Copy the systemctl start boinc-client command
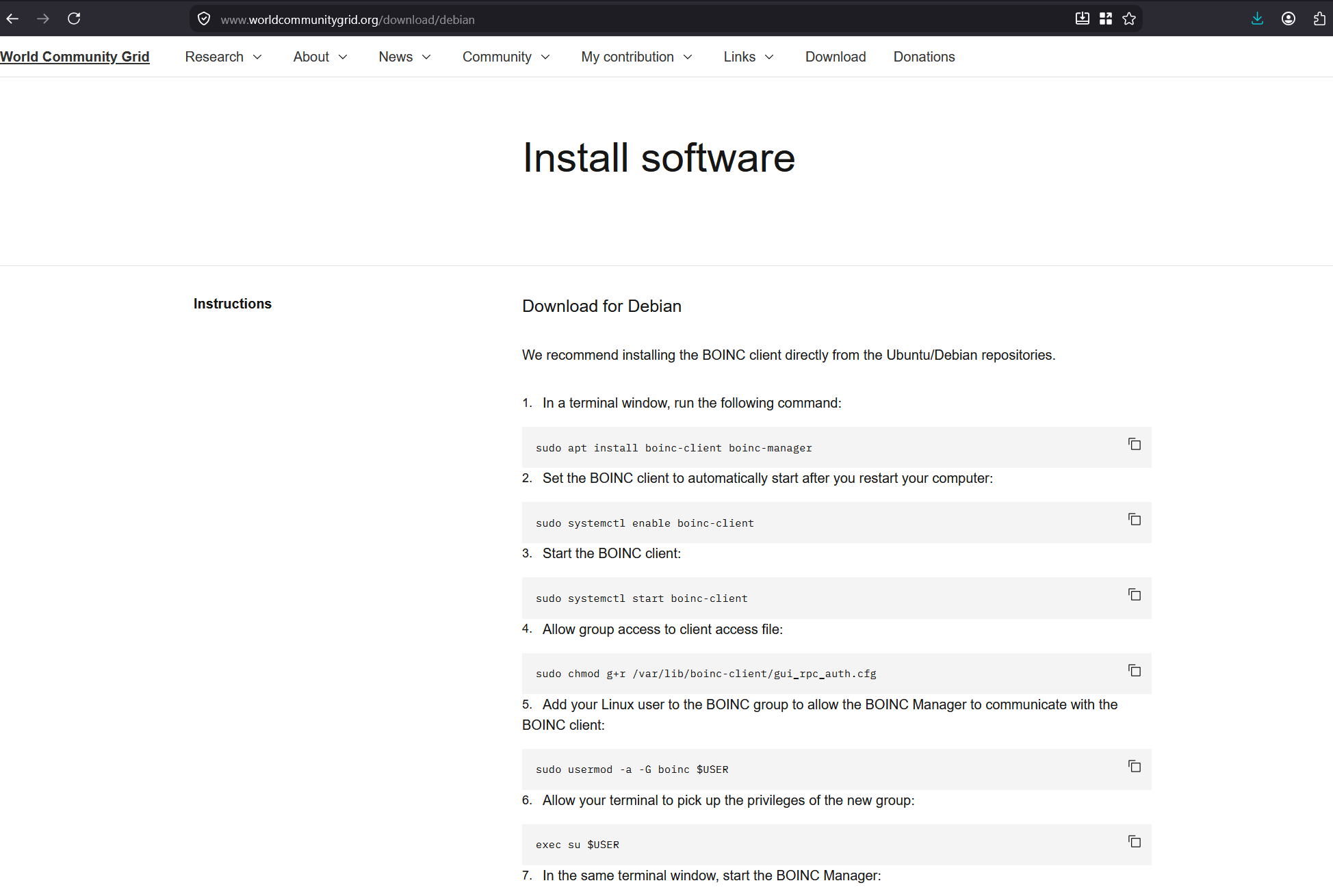 (1135, 594)
